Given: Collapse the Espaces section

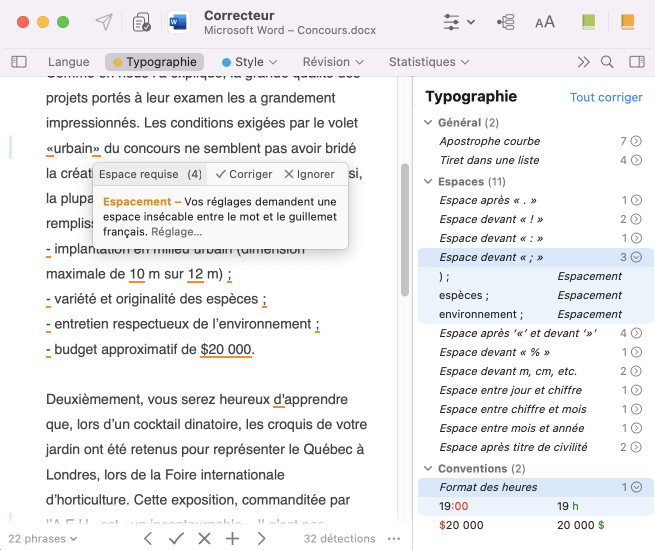Looking at the screenshot, I should [429, 182].
